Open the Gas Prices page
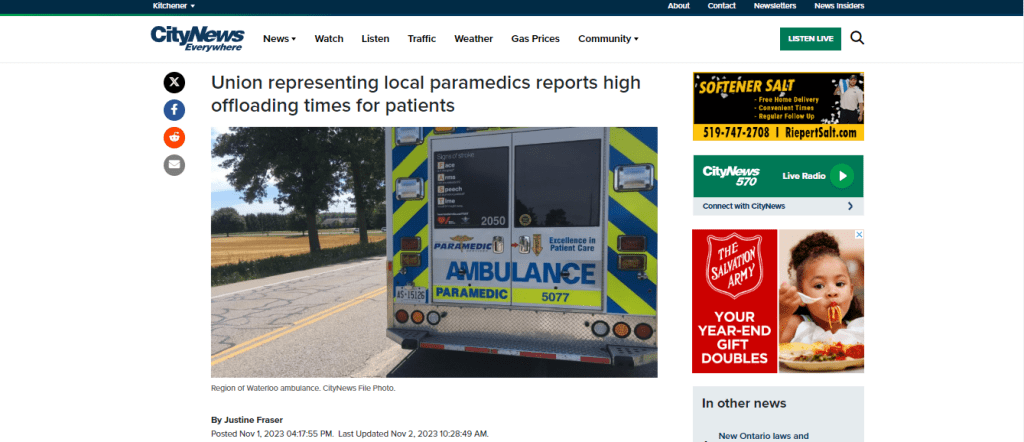 pos(536,39)
